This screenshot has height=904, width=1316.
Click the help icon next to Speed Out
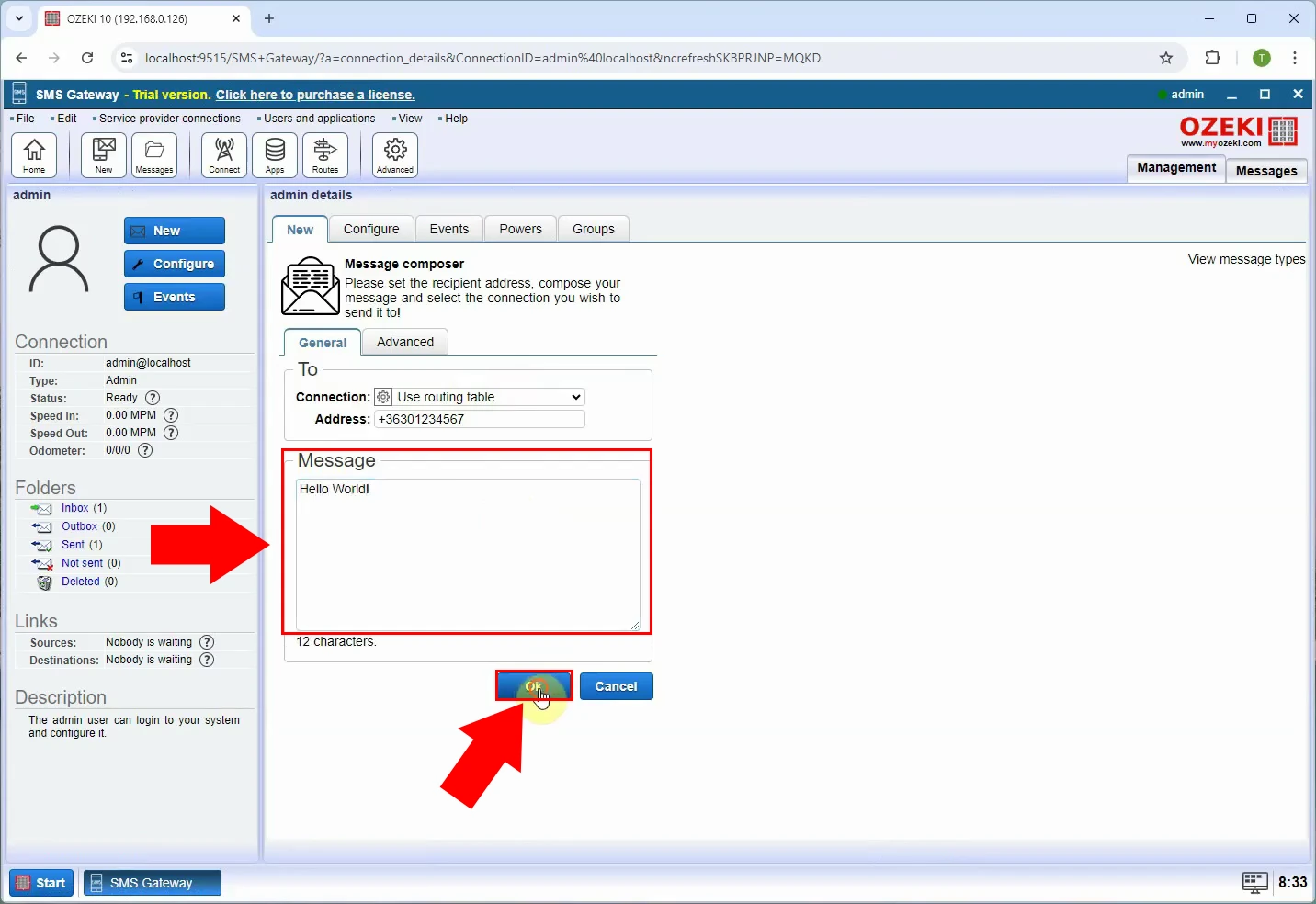(171, 433)
